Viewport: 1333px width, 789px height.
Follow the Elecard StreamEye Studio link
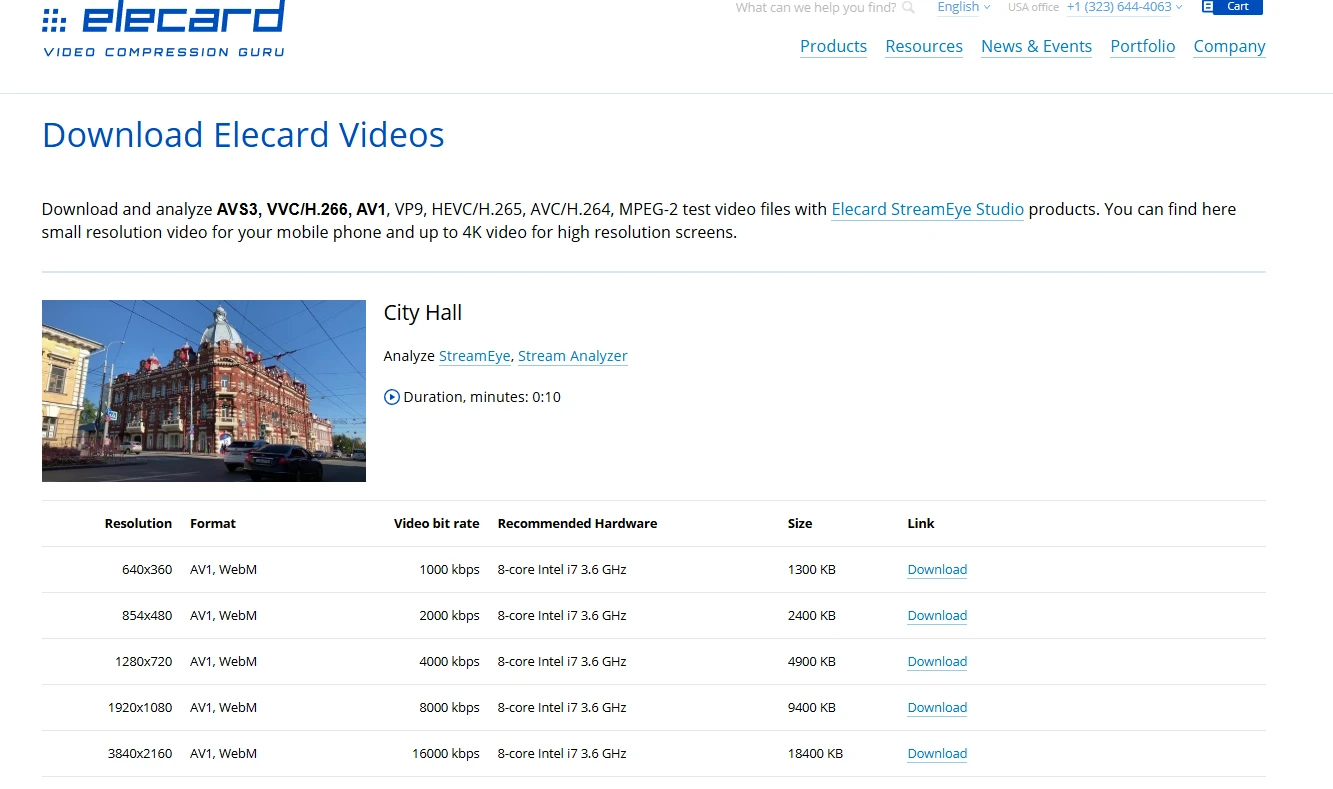click(x=927, y=209)
